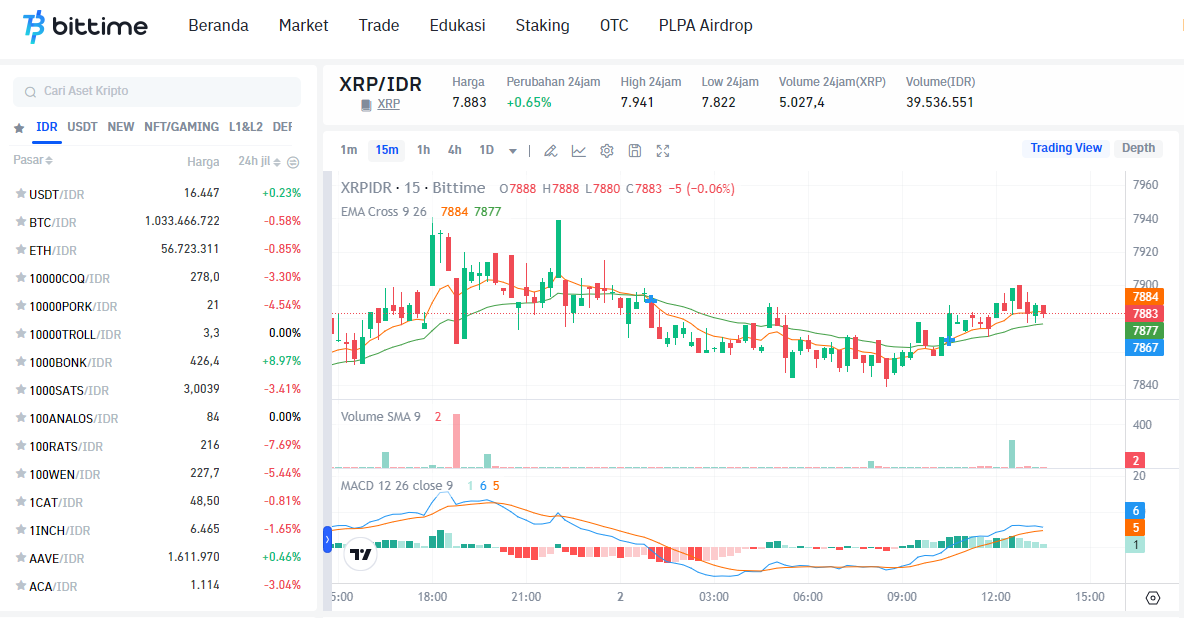Select the 1CAT/IDR row
Screen dimensions: 1184x618
click(157, 502)
